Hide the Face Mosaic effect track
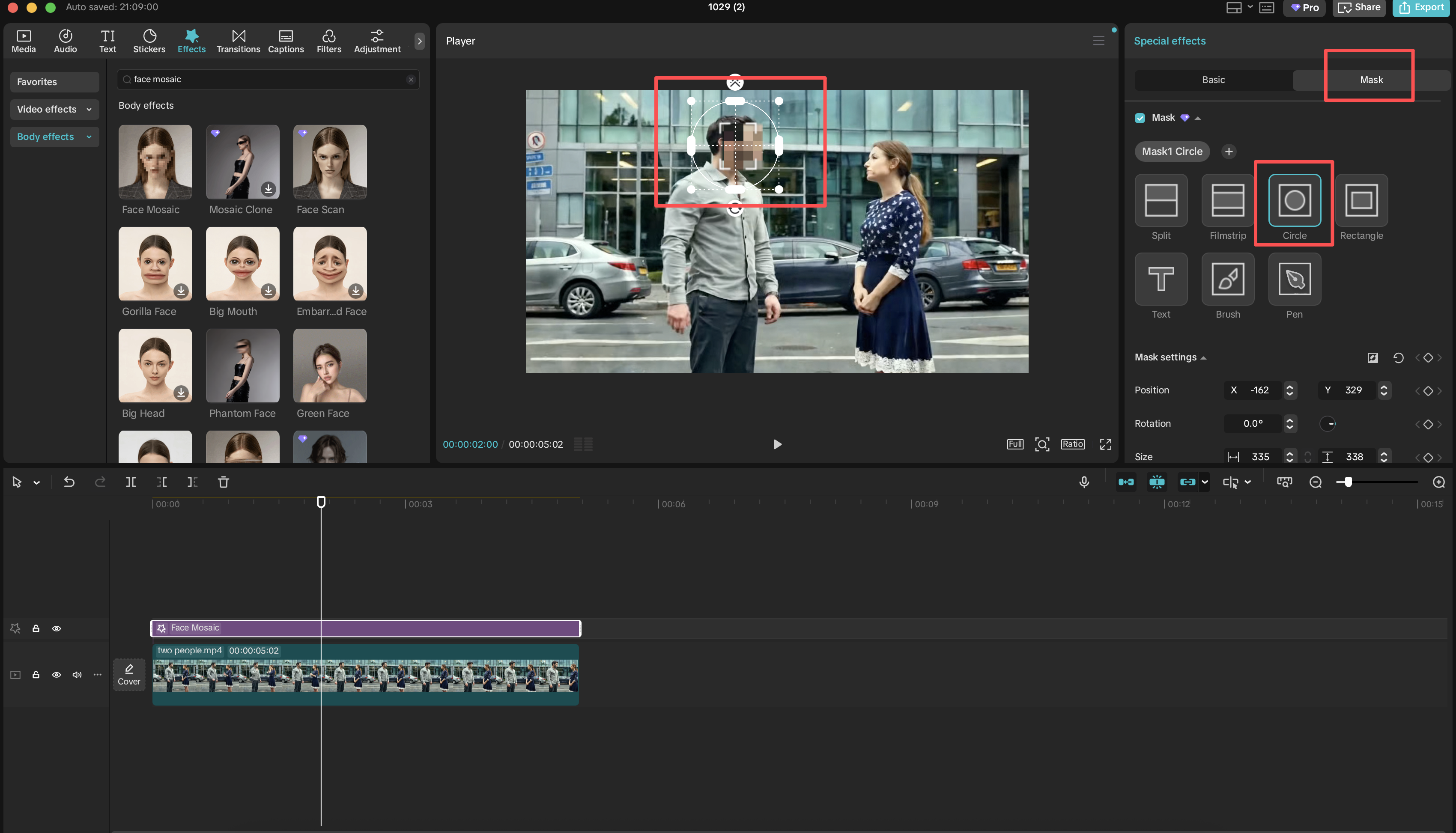This screenshot has width=1456, height=833. click(x=56, y=628)
